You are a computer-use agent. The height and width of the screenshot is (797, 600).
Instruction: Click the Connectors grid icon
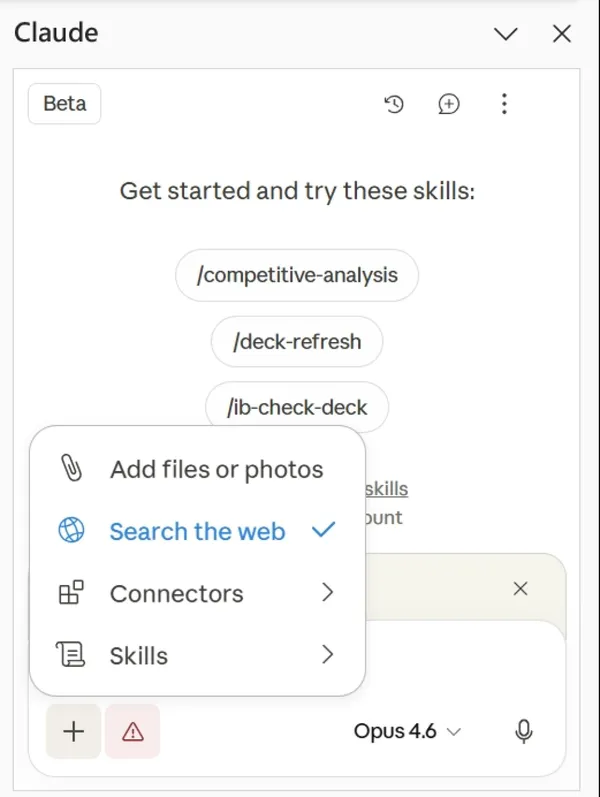pyautogui.click(x=71, y=593)
